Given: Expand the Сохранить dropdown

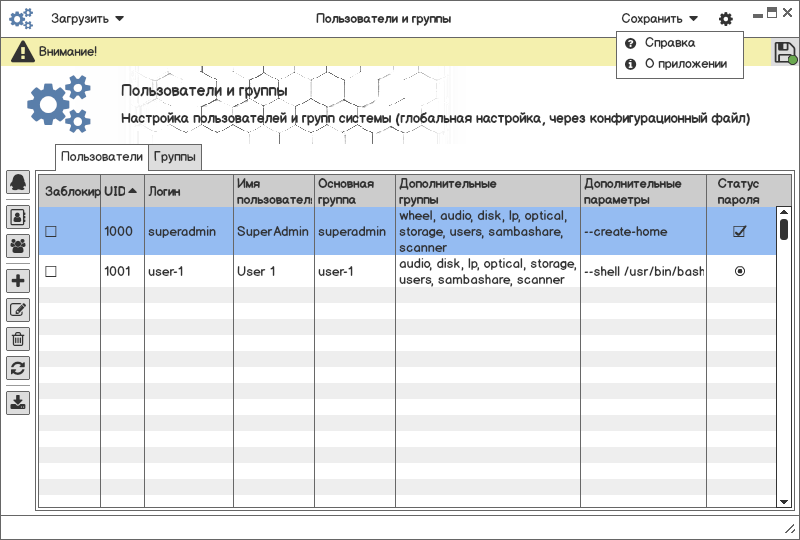Looking at the screenshot, I should tap(659, 18).
